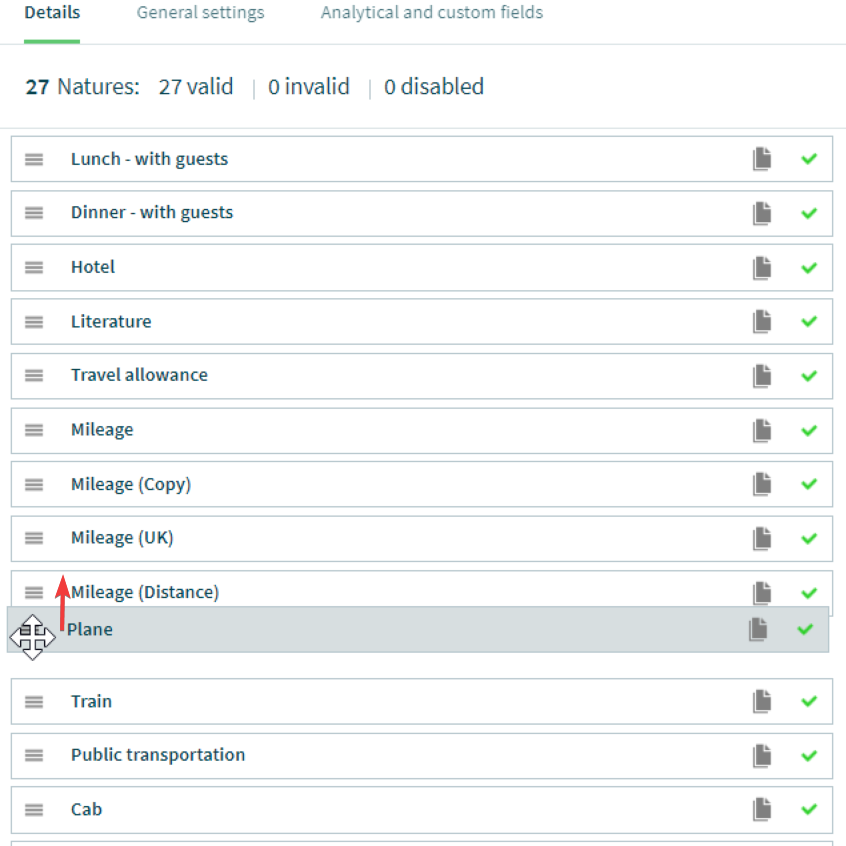The height and width of the screenshot is (846, 846).
Task: Toggle the valid checkmark for Mileage (Copy)
Action: (x=809, y=484)
